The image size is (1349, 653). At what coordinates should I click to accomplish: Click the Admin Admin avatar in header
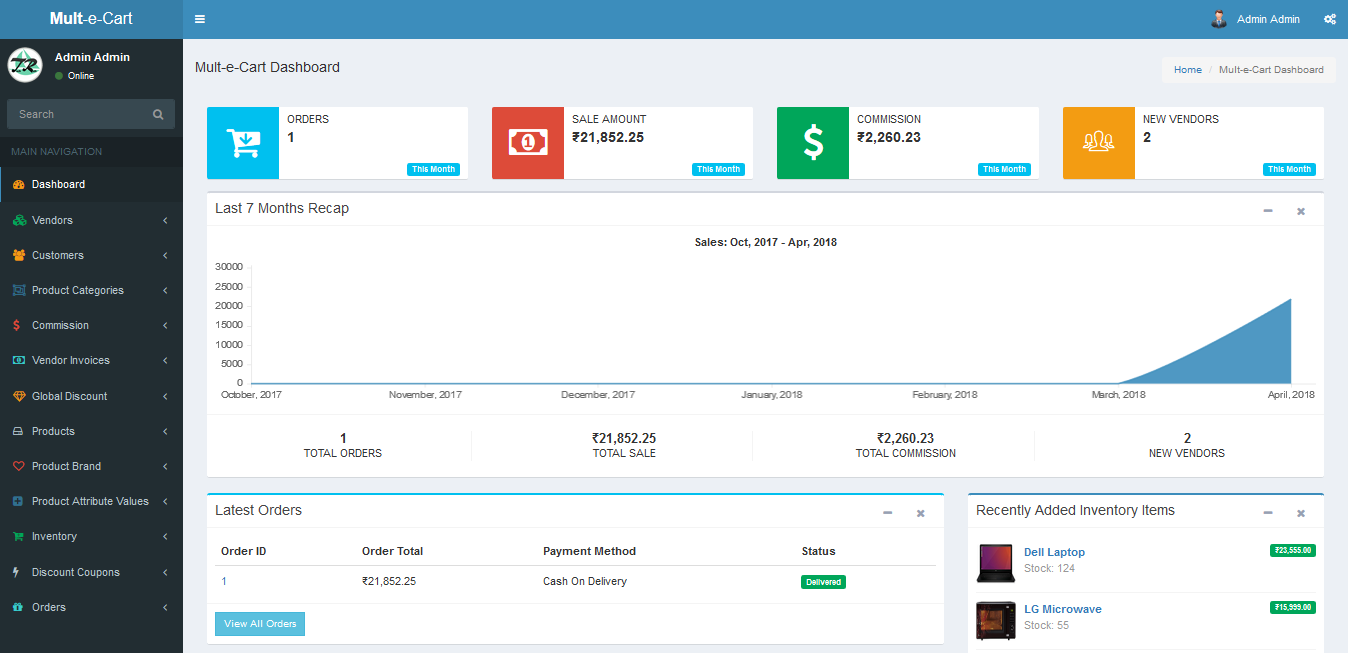(1219, 19)
